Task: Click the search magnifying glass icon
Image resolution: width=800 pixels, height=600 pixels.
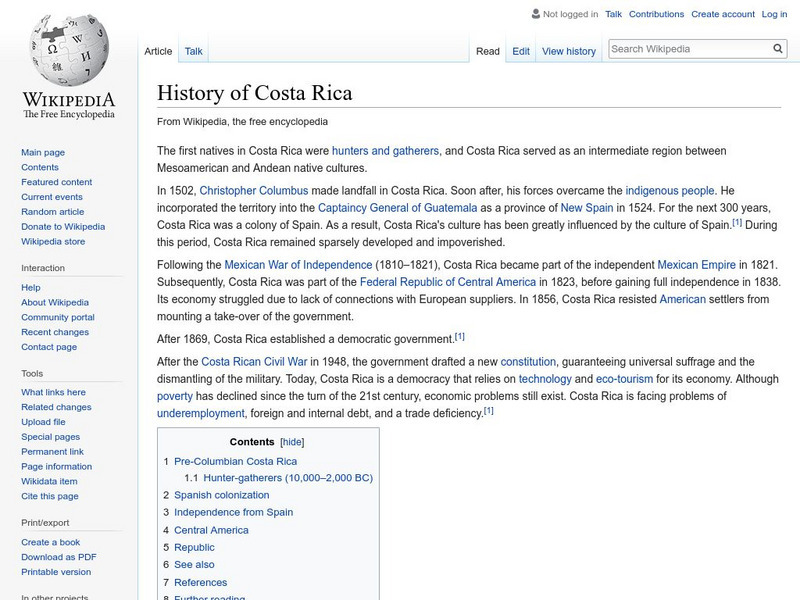Action: click(777, 47)
